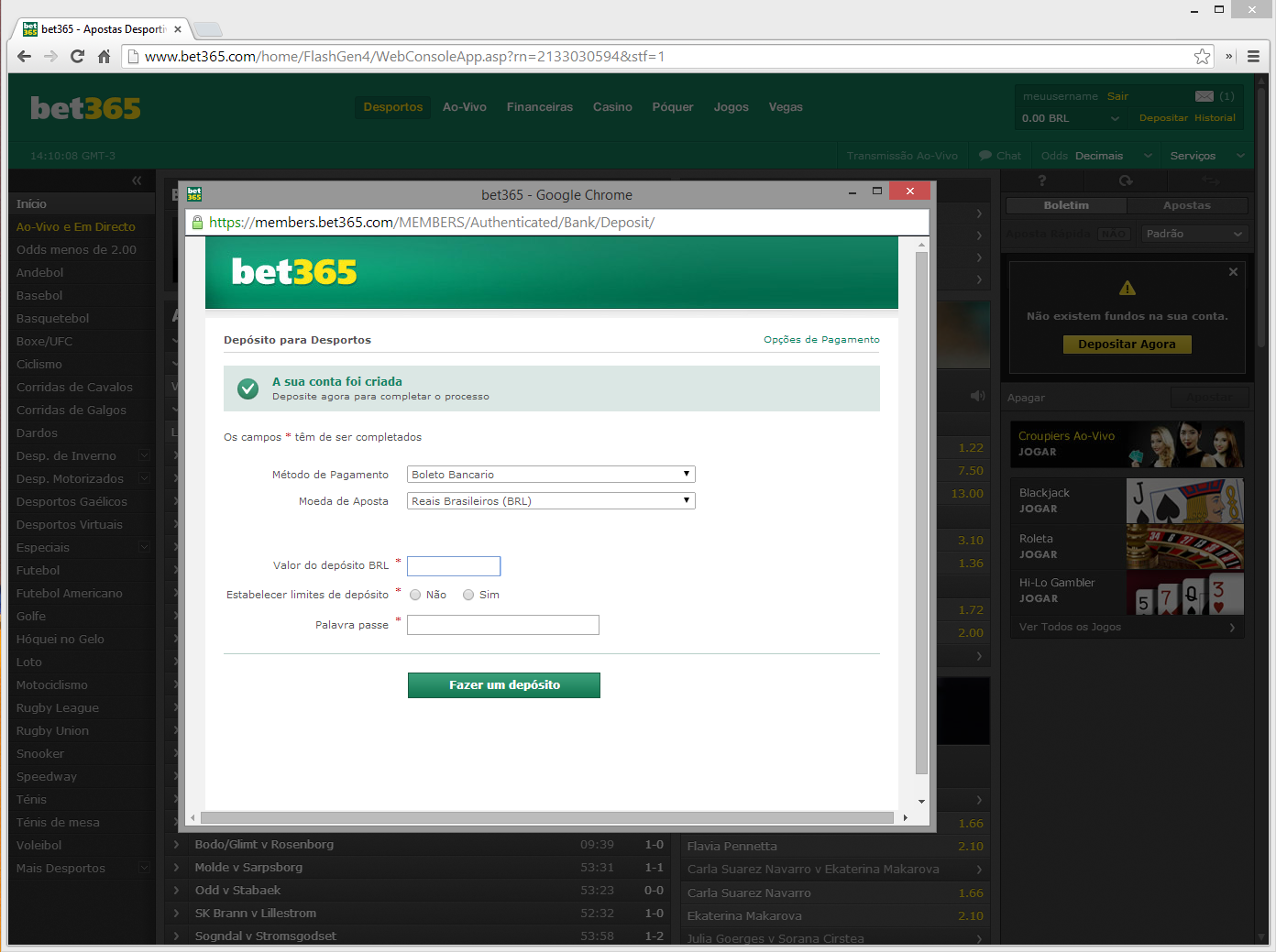This screenshot has width=1276, height=952.
Task: Go to browser home icon
Action: [104, 56]
